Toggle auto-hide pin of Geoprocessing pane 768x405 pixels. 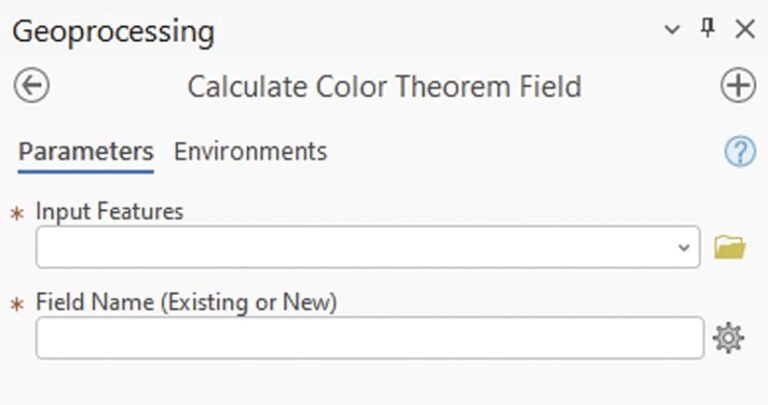click(x=708, y=29)
